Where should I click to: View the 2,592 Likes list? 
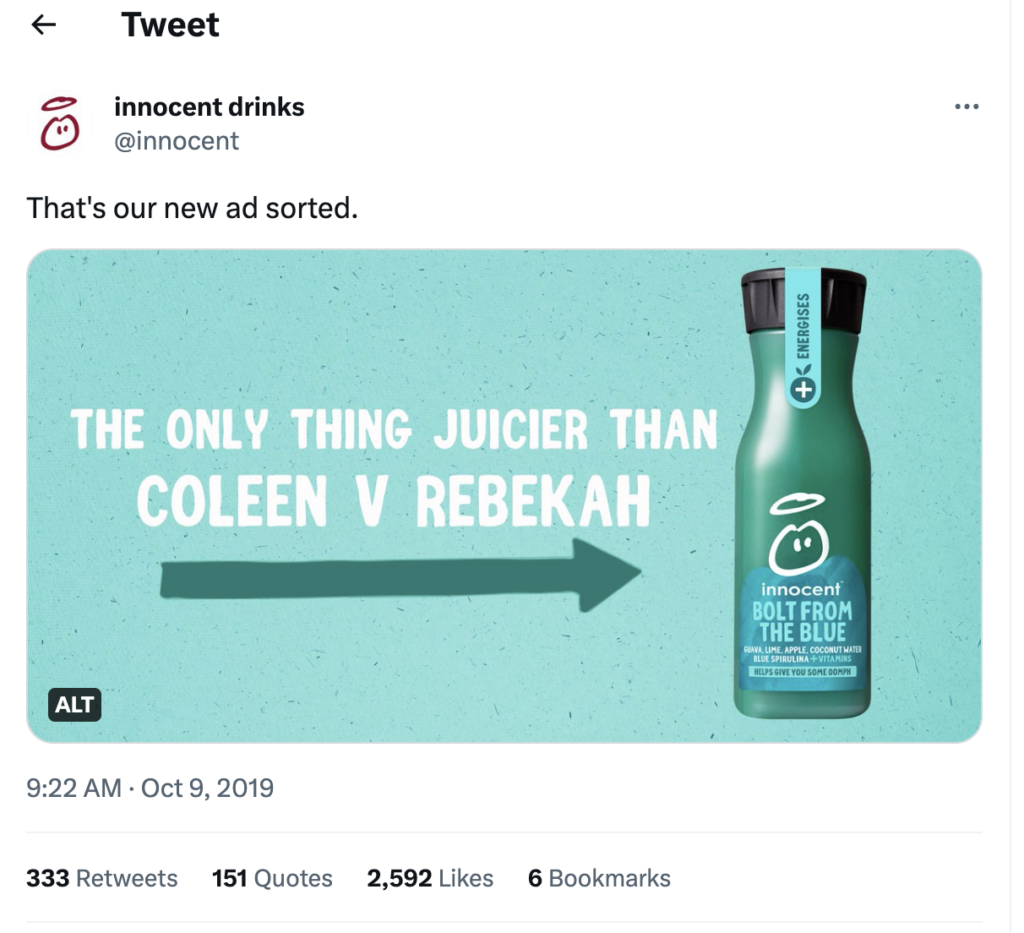(x=430, y=878)
